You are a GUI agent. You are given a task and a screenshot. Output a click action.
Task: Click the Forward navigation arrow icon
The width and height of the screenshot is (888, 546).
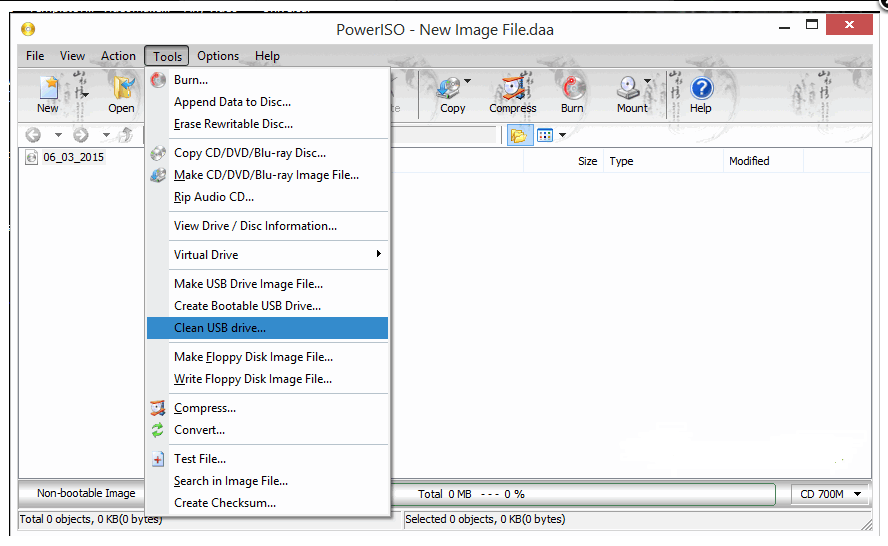tap(81, 135)
